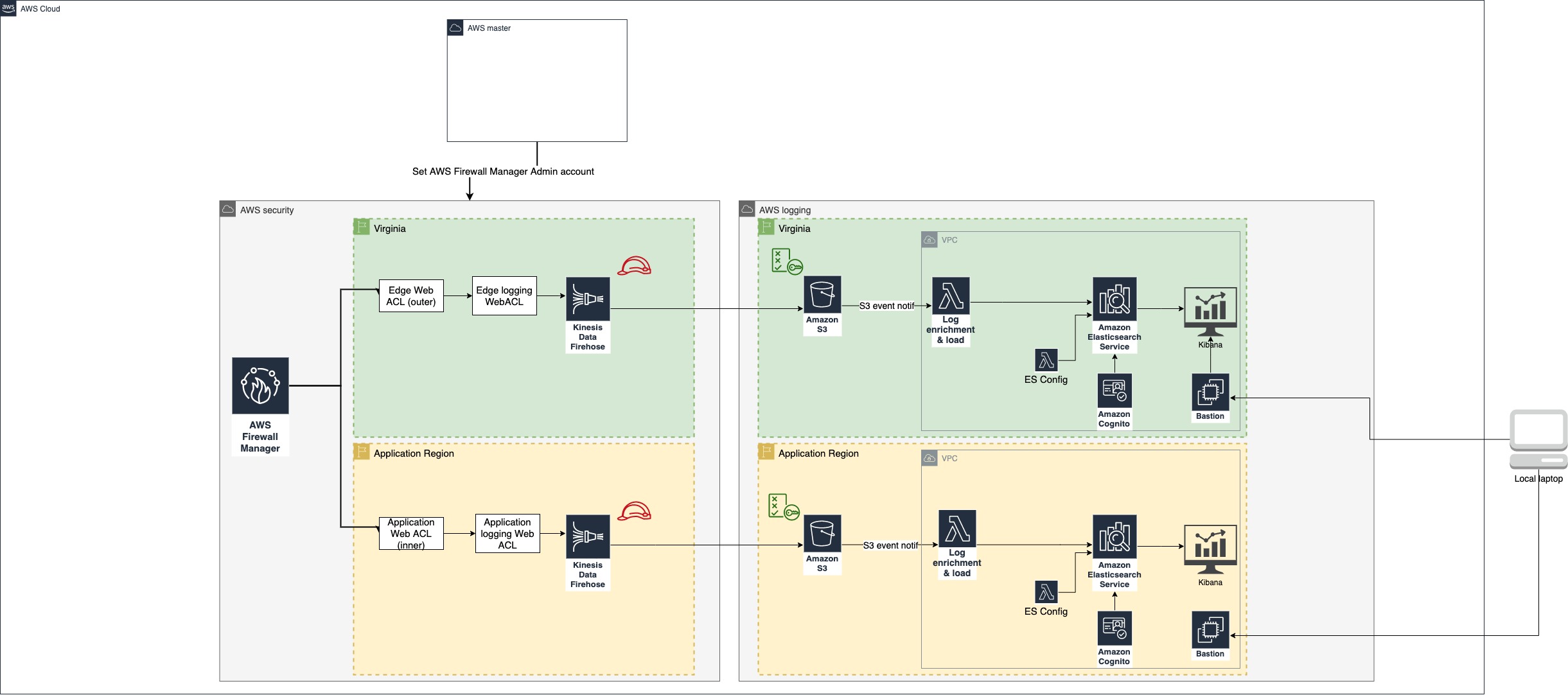Click the 'AWS logging' title text

(x=785, y=210)
